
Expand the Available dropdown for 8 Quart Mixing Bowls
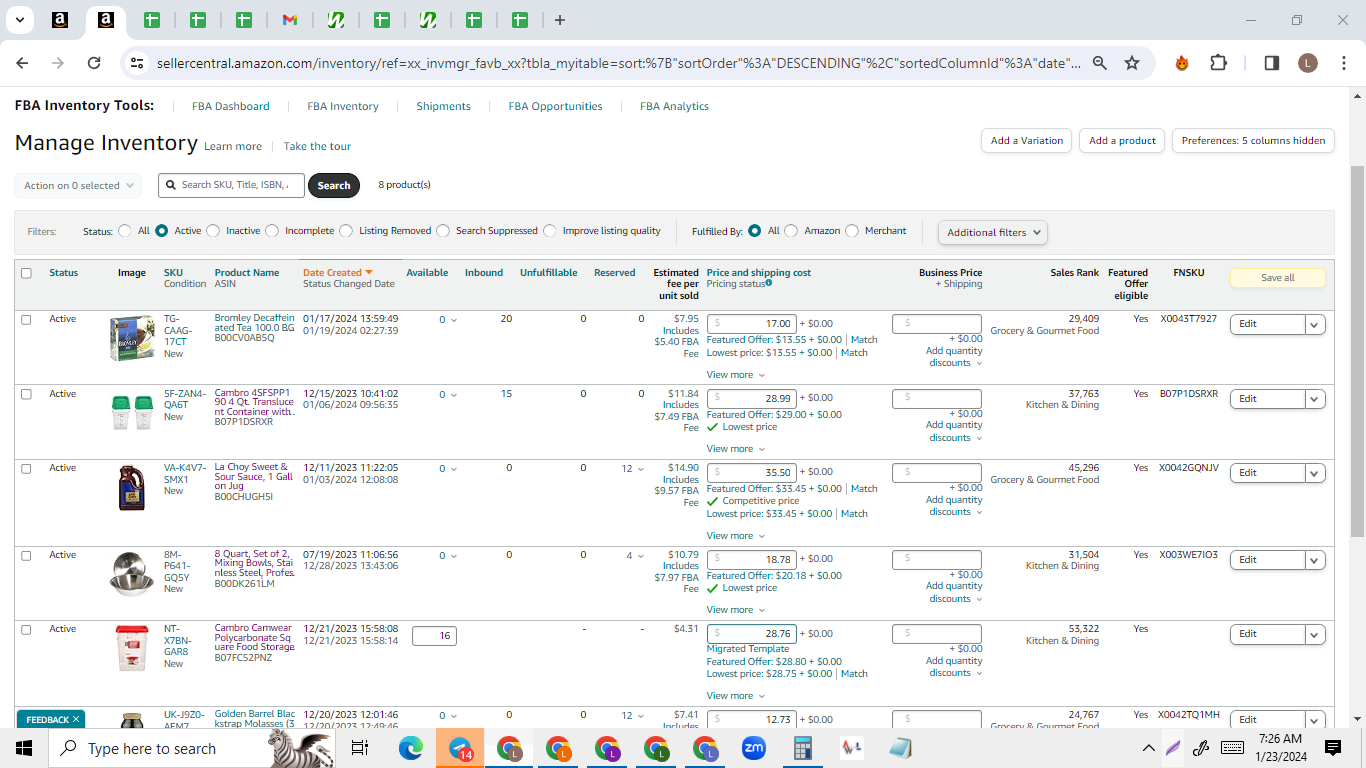(448, 555)
